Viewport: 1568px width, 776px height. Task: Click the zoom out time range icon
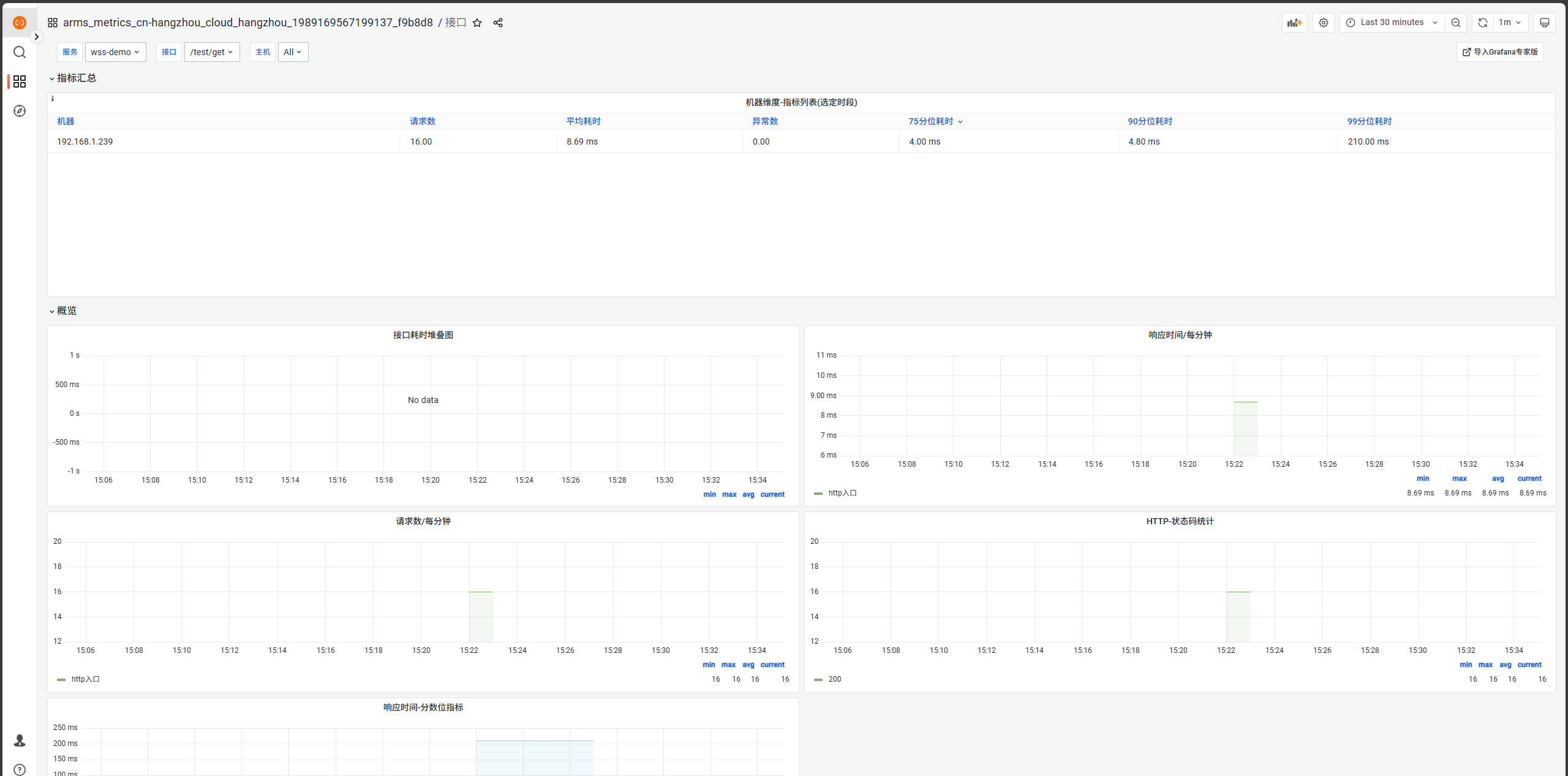[1456, 23]
